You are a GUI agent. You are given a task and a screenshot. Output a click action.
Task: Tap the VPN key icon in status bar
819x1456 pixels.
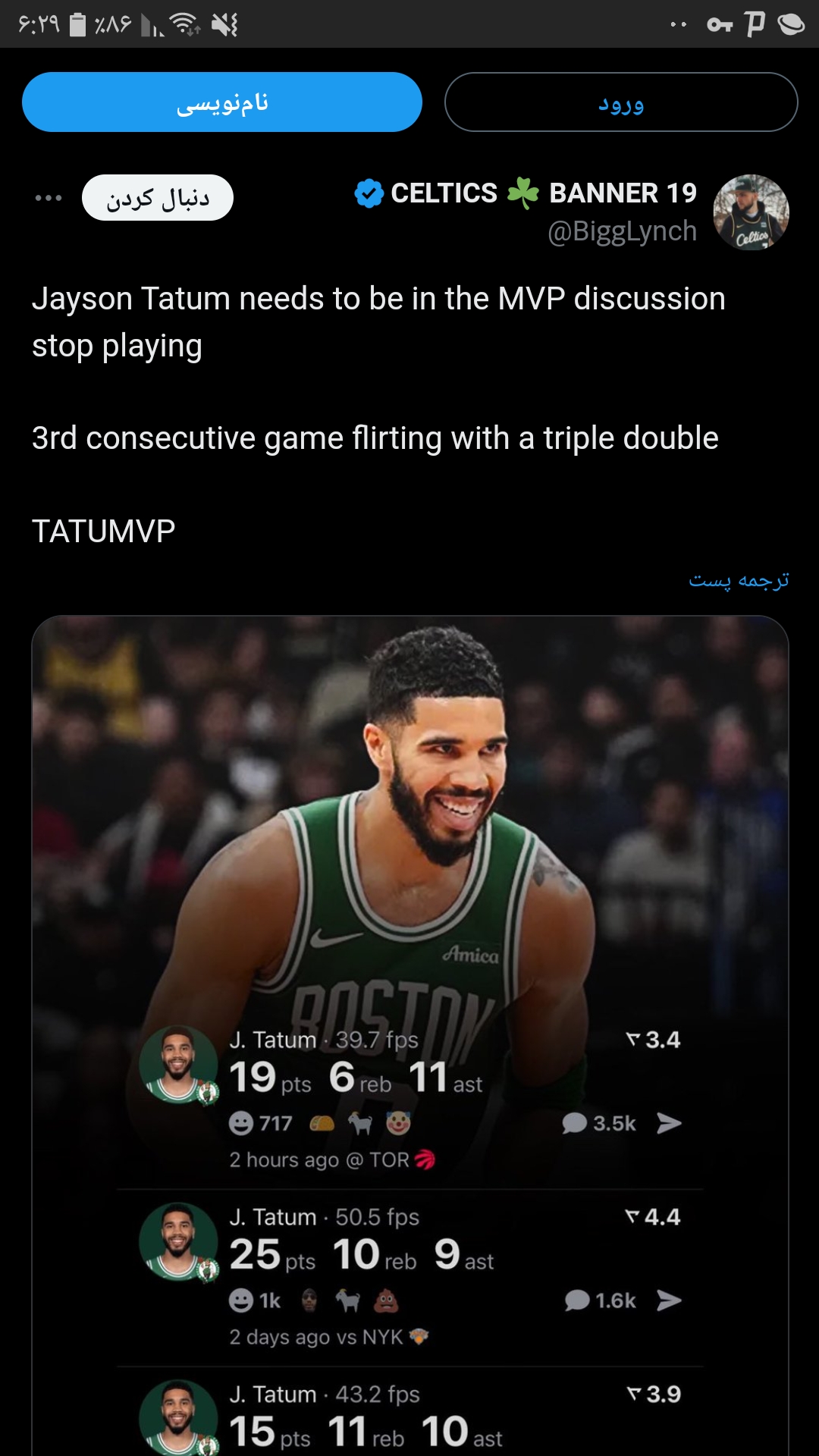pos(720,25)
